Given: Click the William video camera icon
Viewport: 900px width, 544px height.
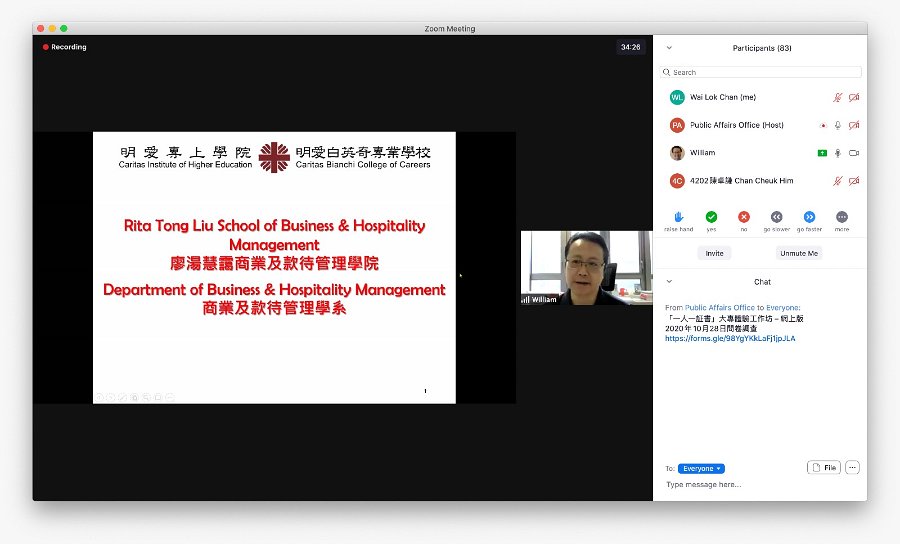Looking at the screenshot, I should coord(854,153).
